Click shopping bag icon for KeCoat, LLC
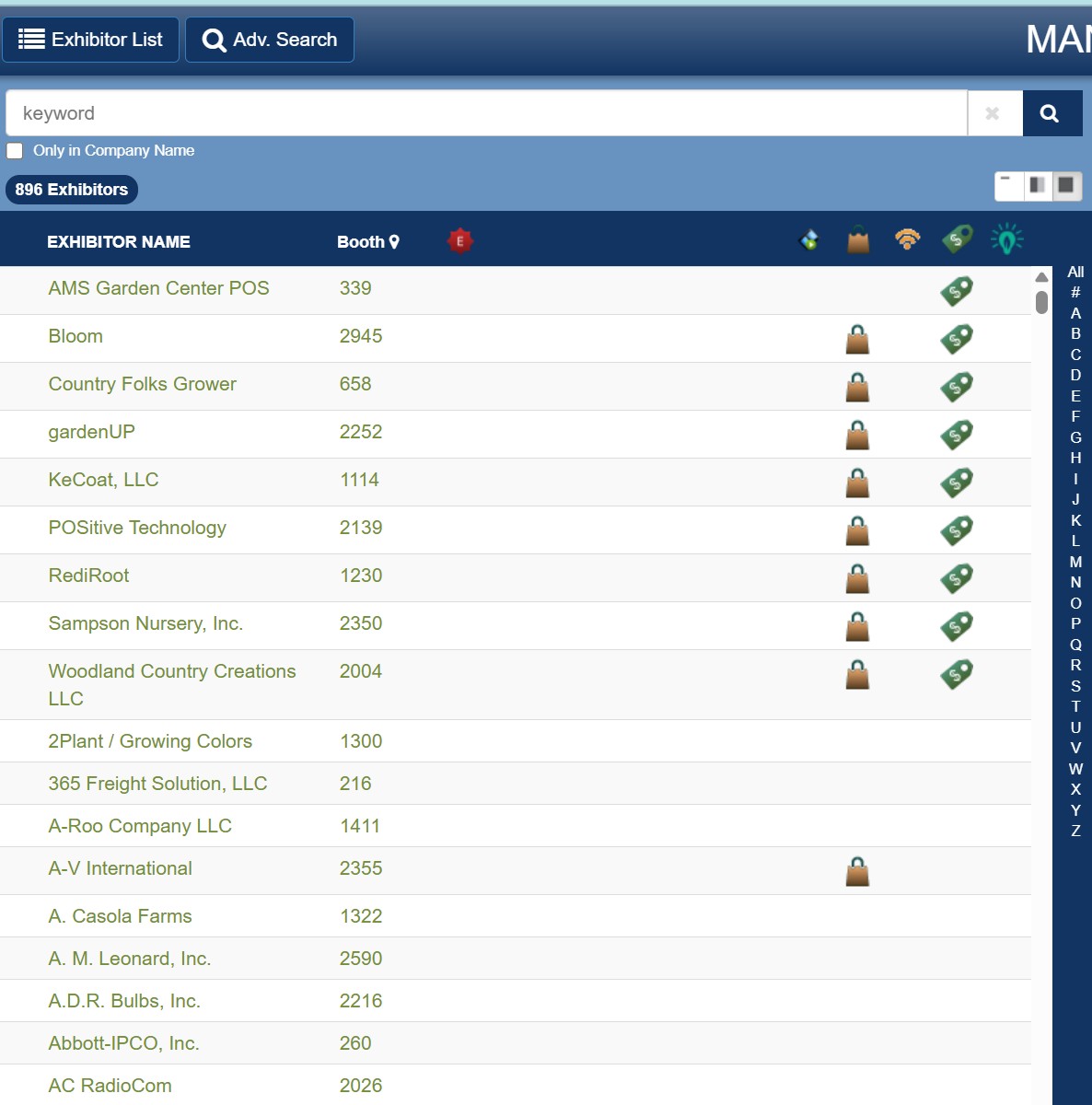 [857, 483]
